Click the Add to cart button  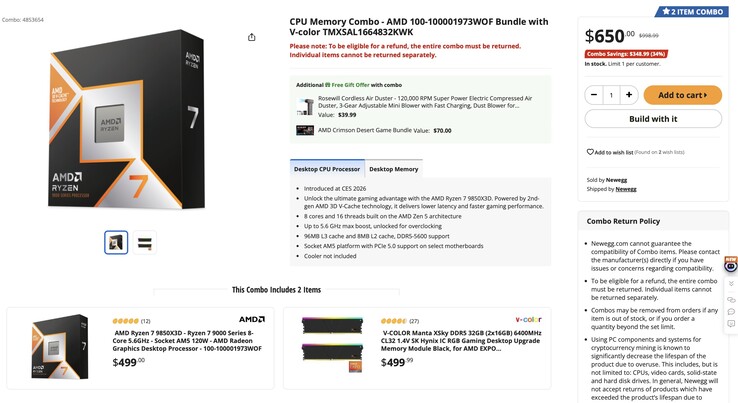[x=682, y=95]
